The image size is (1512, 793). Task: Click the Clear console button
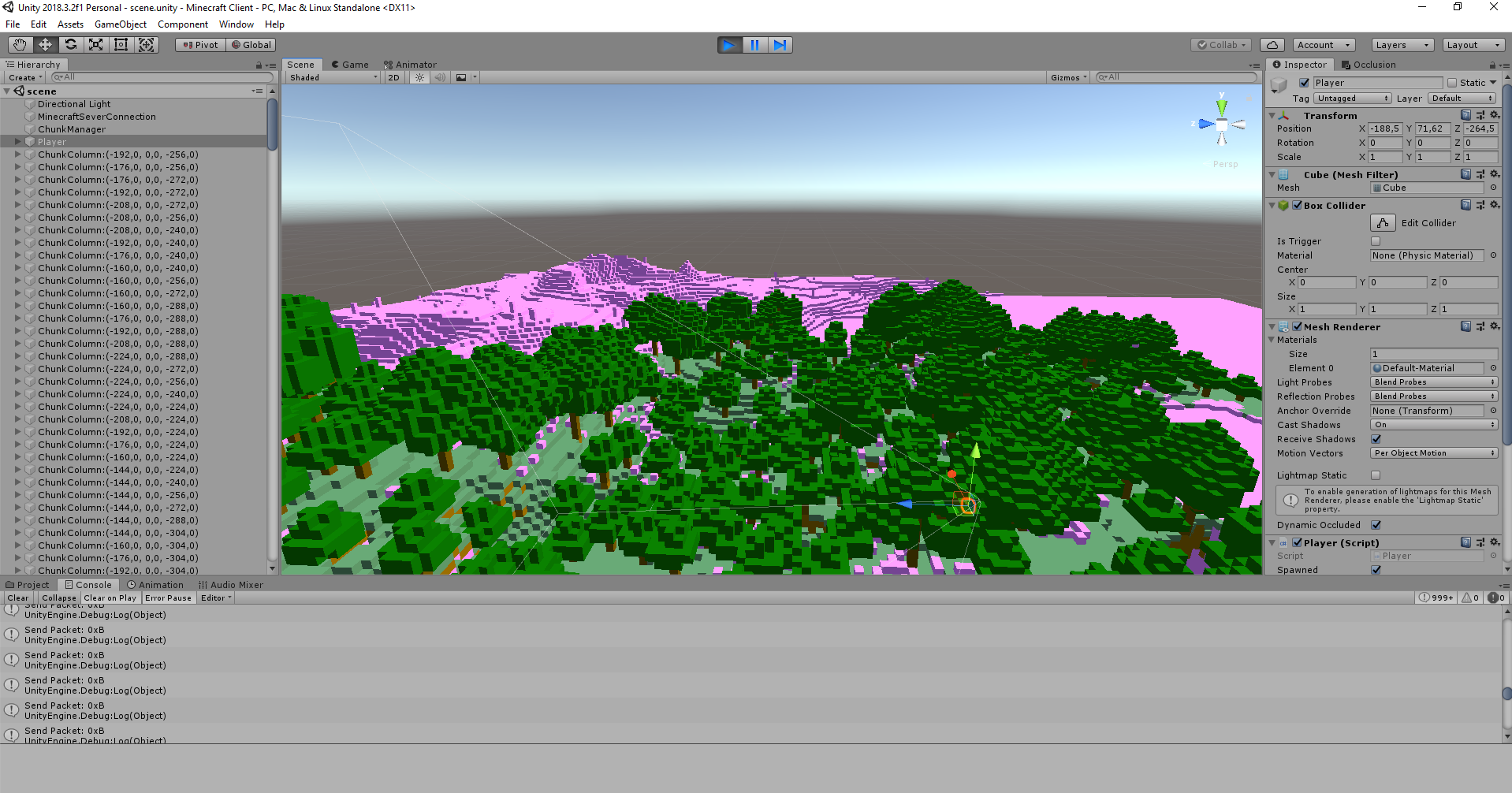coord(18,598)
